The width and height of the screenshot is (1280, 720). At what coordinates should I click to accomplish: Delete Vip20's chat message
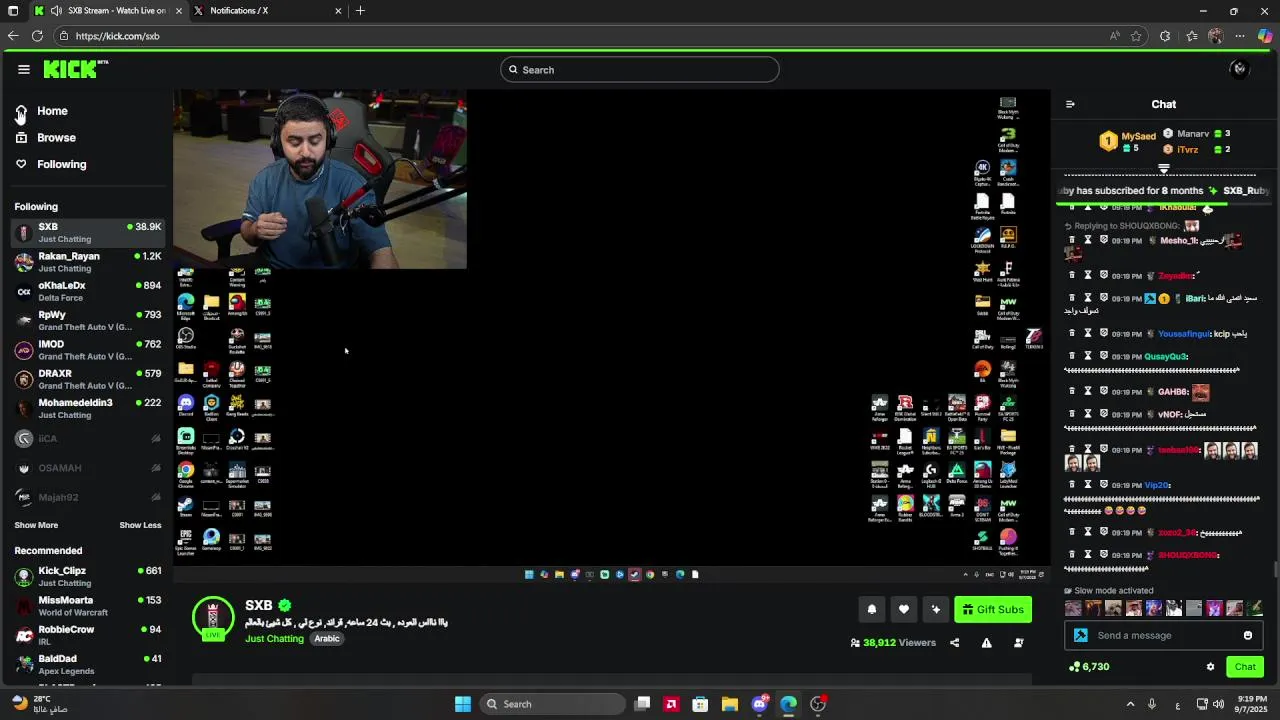(1072, 484)
